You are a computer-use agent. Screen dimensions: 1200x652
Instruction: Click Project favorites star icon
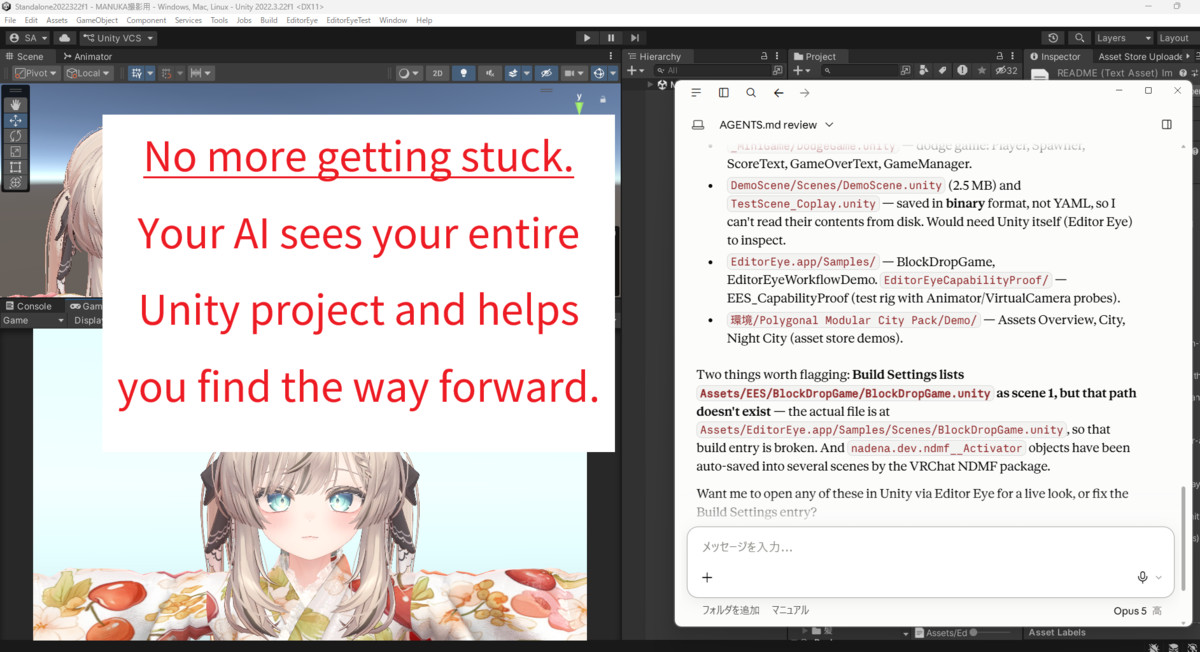[981, 71]
